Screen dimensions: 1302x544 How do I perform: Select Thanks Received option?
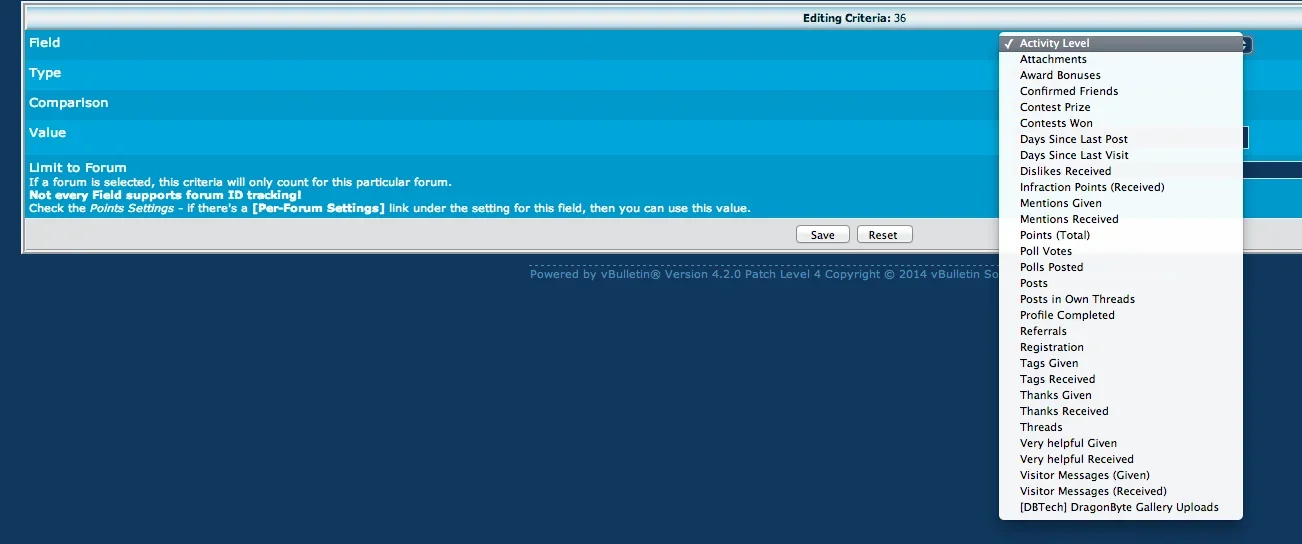tap(1121, 411)
